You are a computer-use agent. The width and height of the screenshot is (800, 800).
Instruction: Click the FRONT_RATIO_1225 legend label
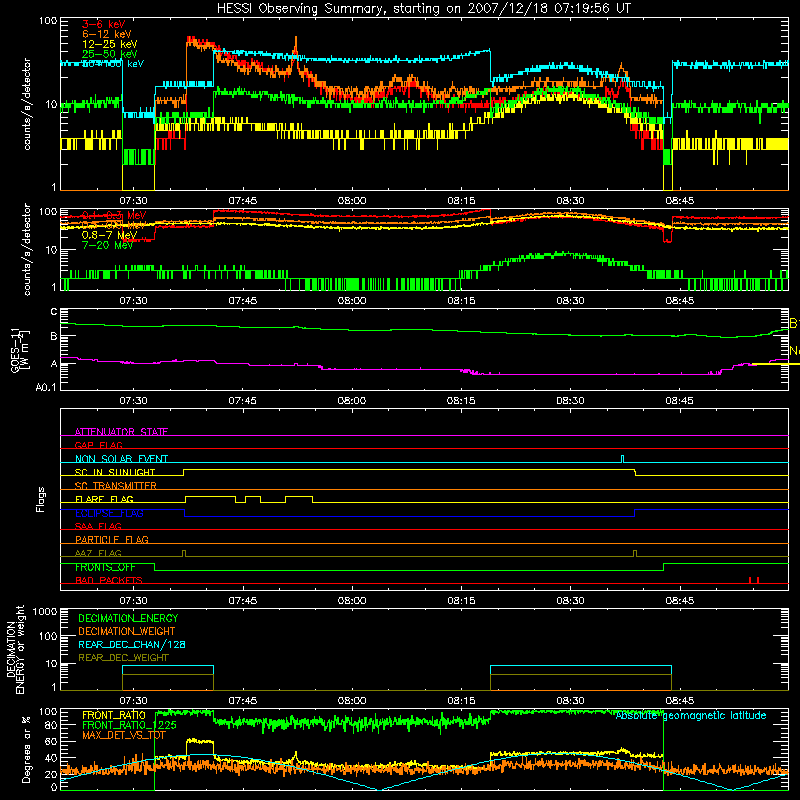pos(129,725)
